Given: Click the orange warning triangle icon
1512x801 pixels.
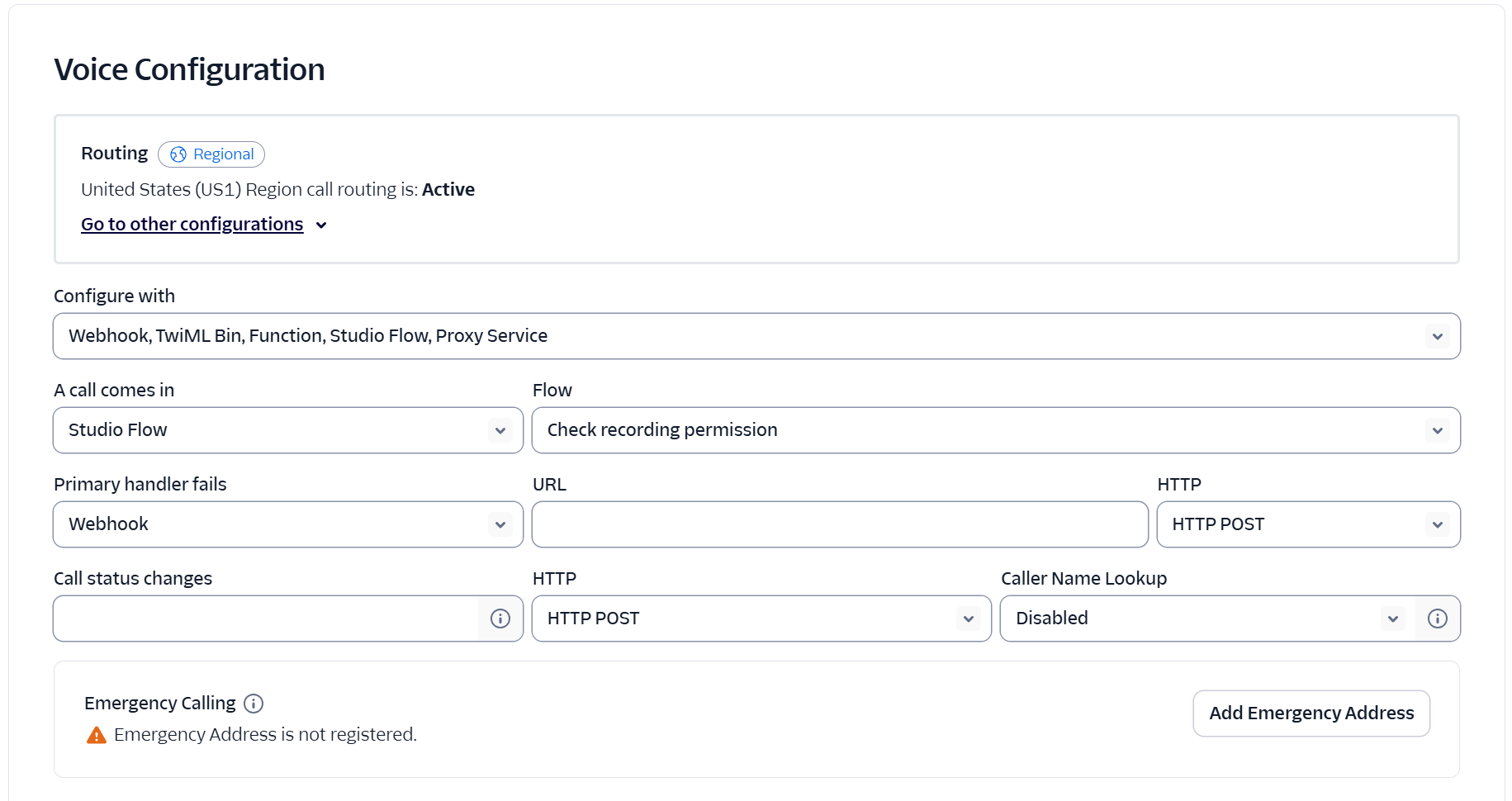Looking at the screenshot, I should [97, 735].
